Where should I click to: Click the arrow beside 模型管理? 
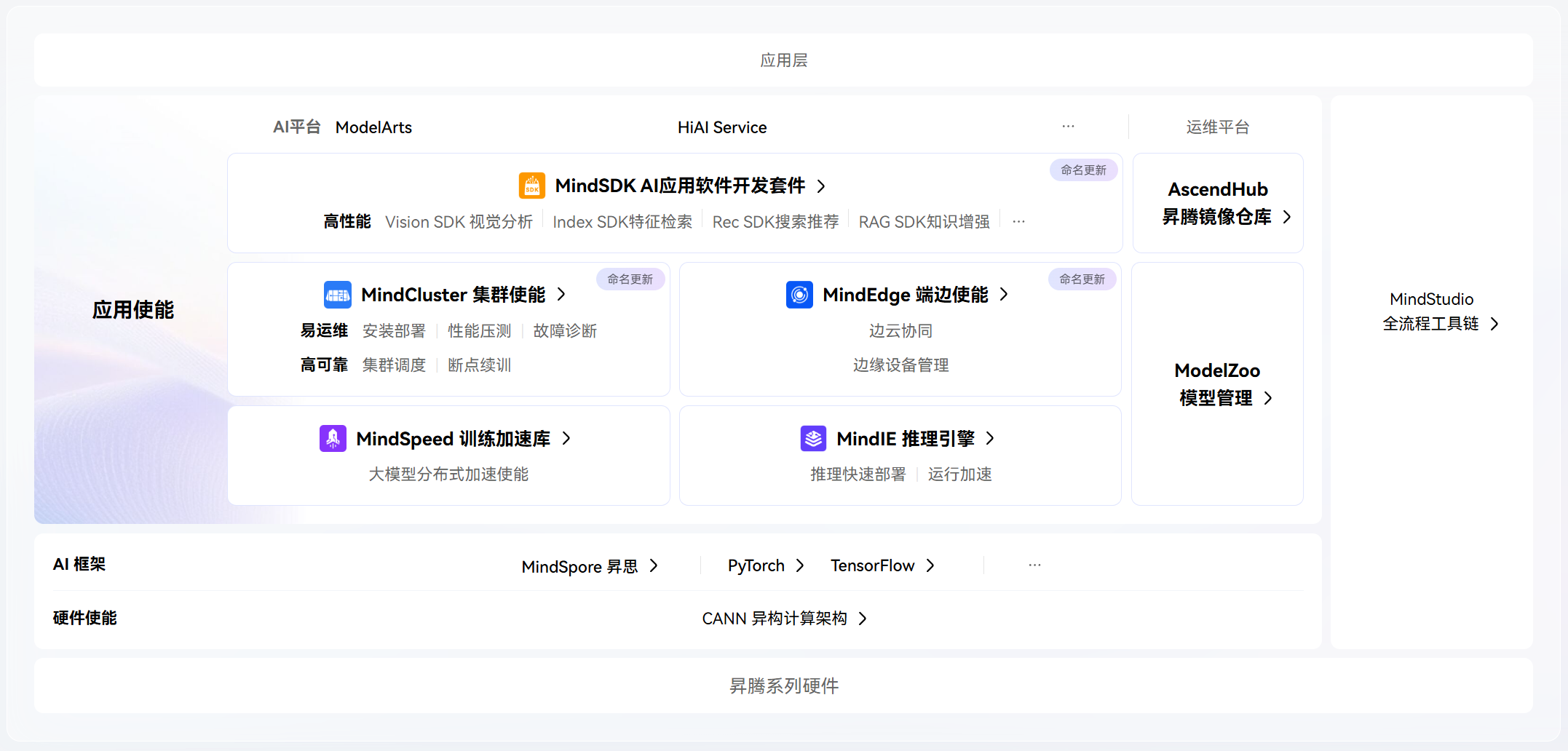(x=1268, y=398)
